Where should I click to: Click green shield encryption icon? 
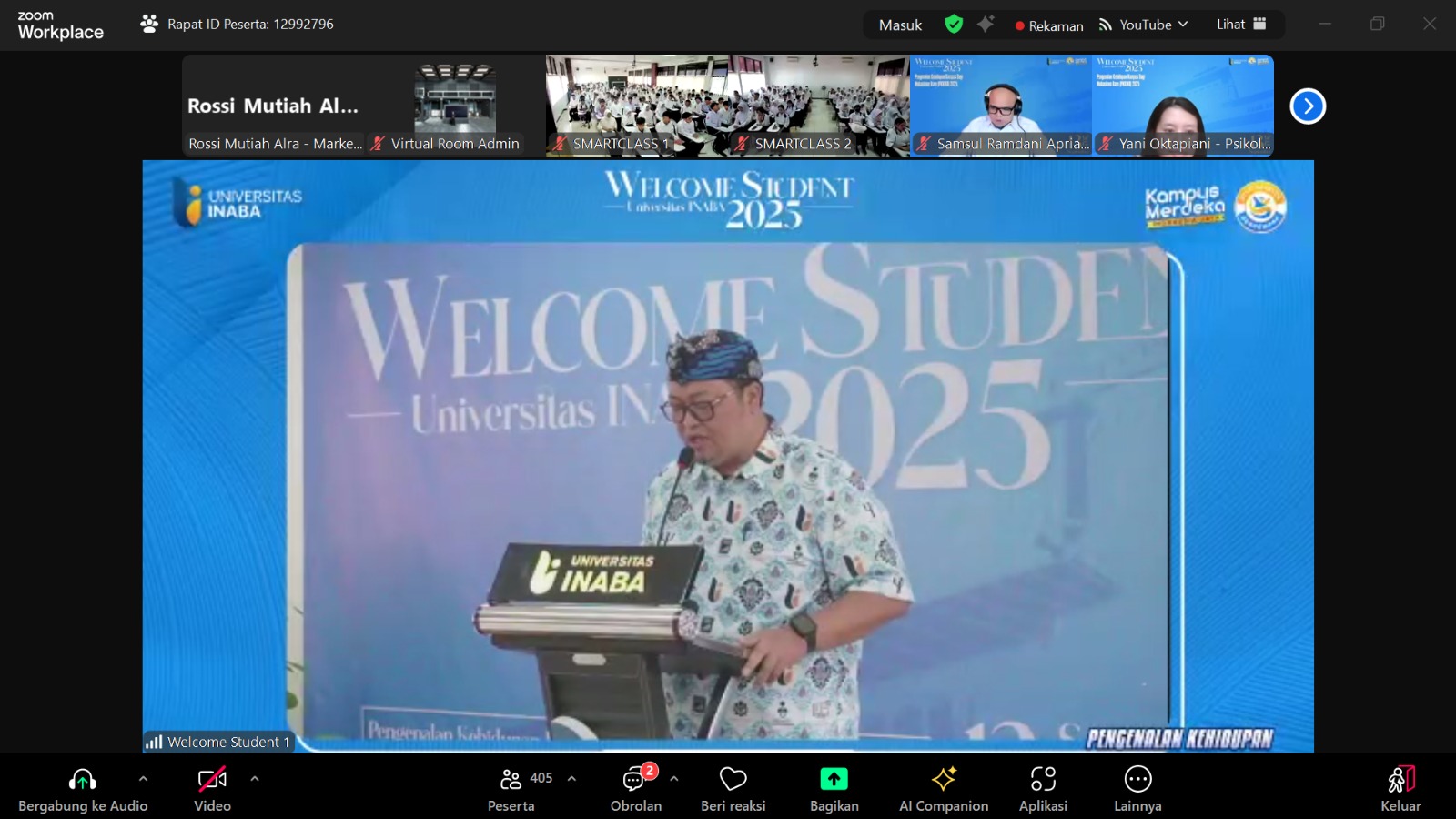click(954, 25)
